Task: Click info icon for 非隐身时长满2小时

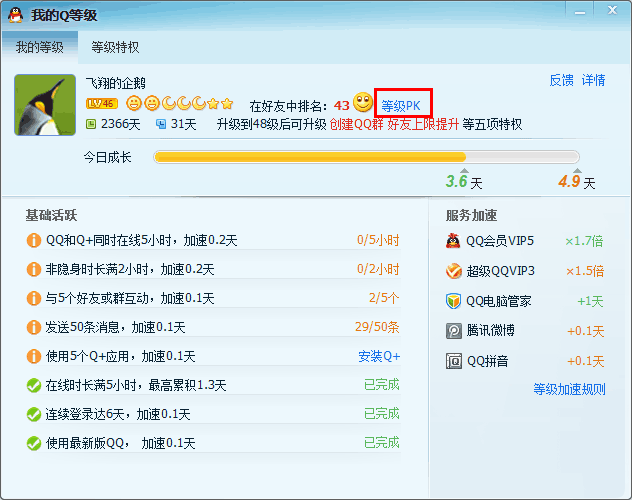Action: coord(34,269)
